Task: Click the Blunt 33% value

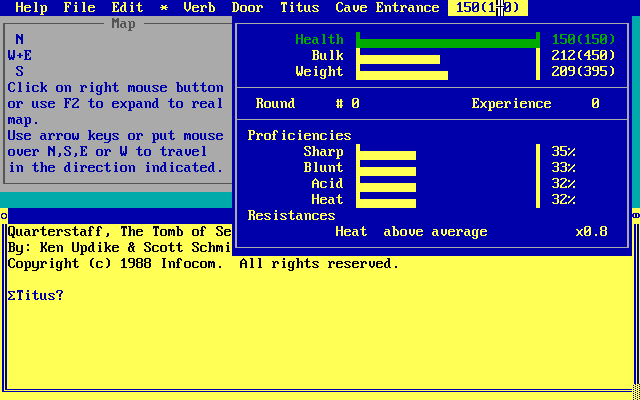Action: tap(563, 167)
